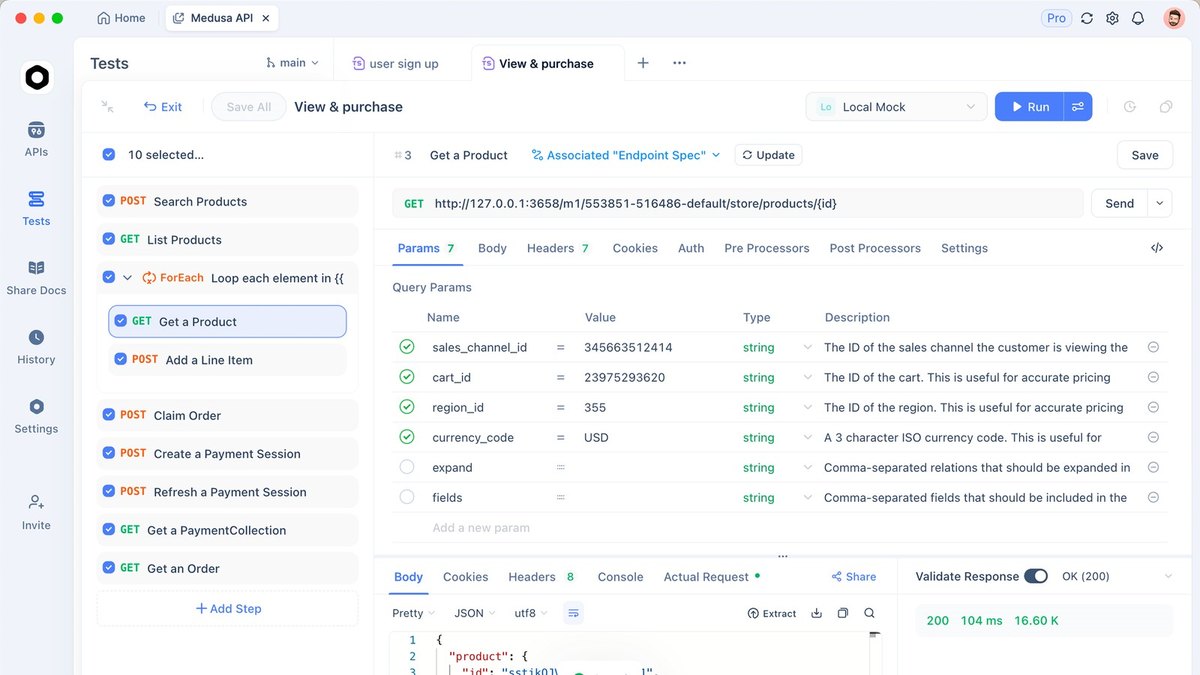Viewport: 1200px width, 675px height.
Task: Toggle the Validate Response switch
Action: (x=1036, y=576)
